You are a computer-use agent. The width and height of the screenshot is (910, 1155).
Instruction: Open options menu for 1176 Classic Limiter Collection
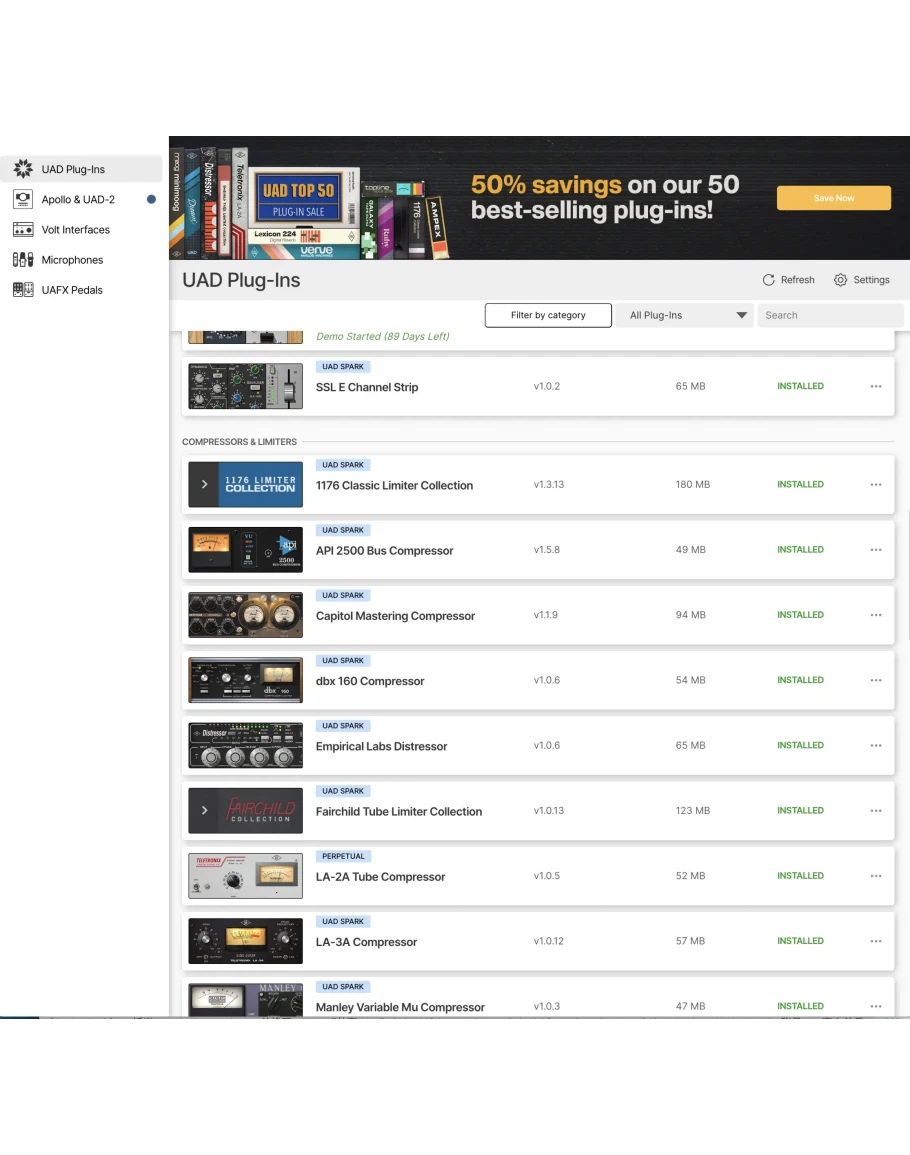click(x=875, y=485)
